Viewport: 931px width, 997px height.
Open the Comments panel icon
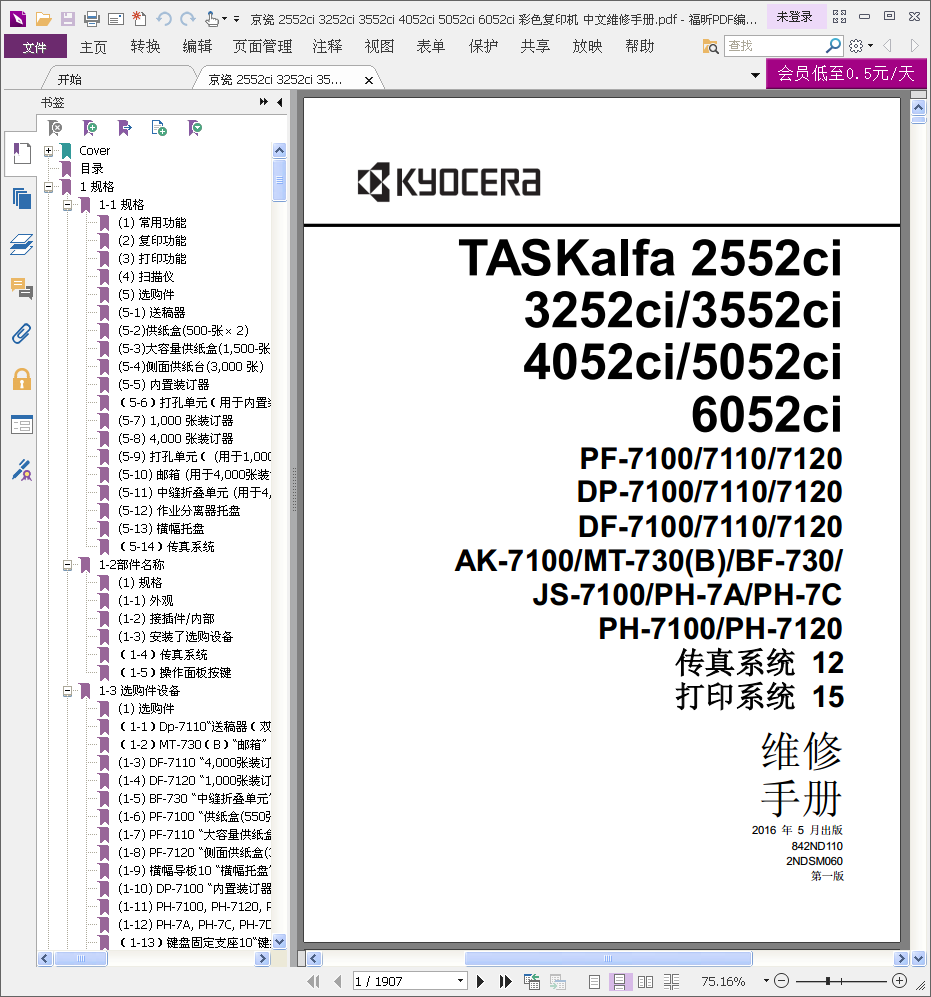(22, 289)
